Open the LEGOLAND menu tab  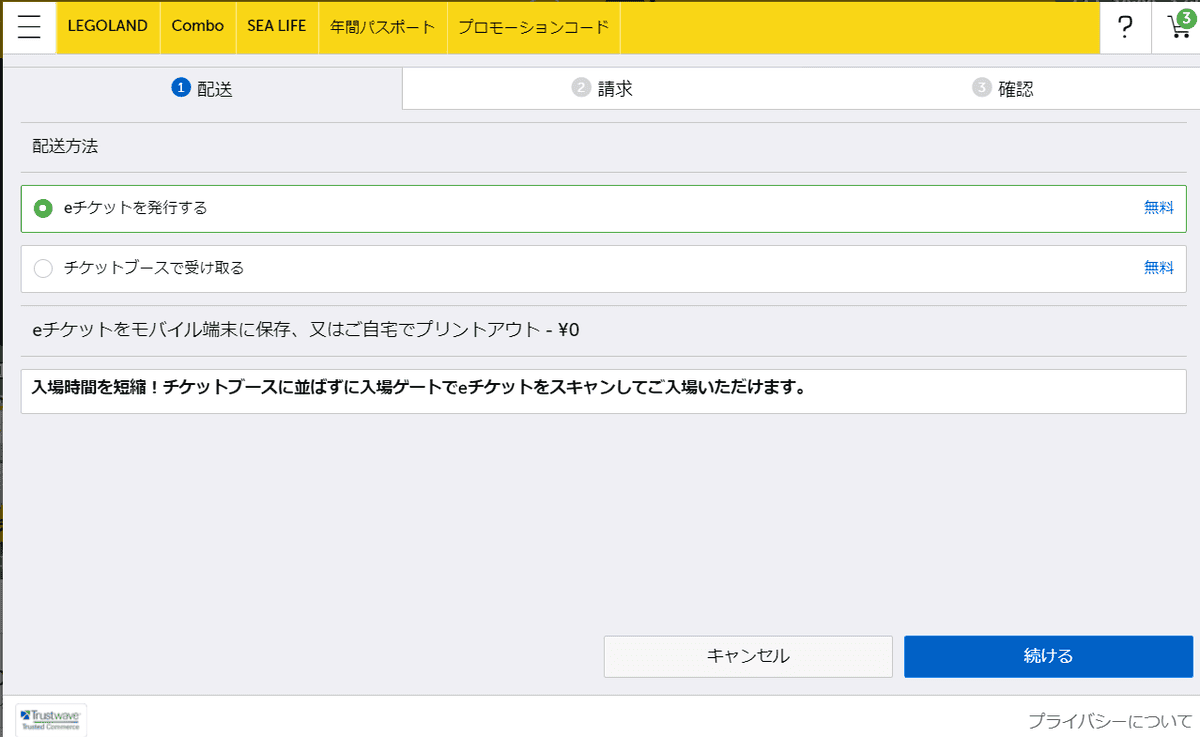click(108, 27)
